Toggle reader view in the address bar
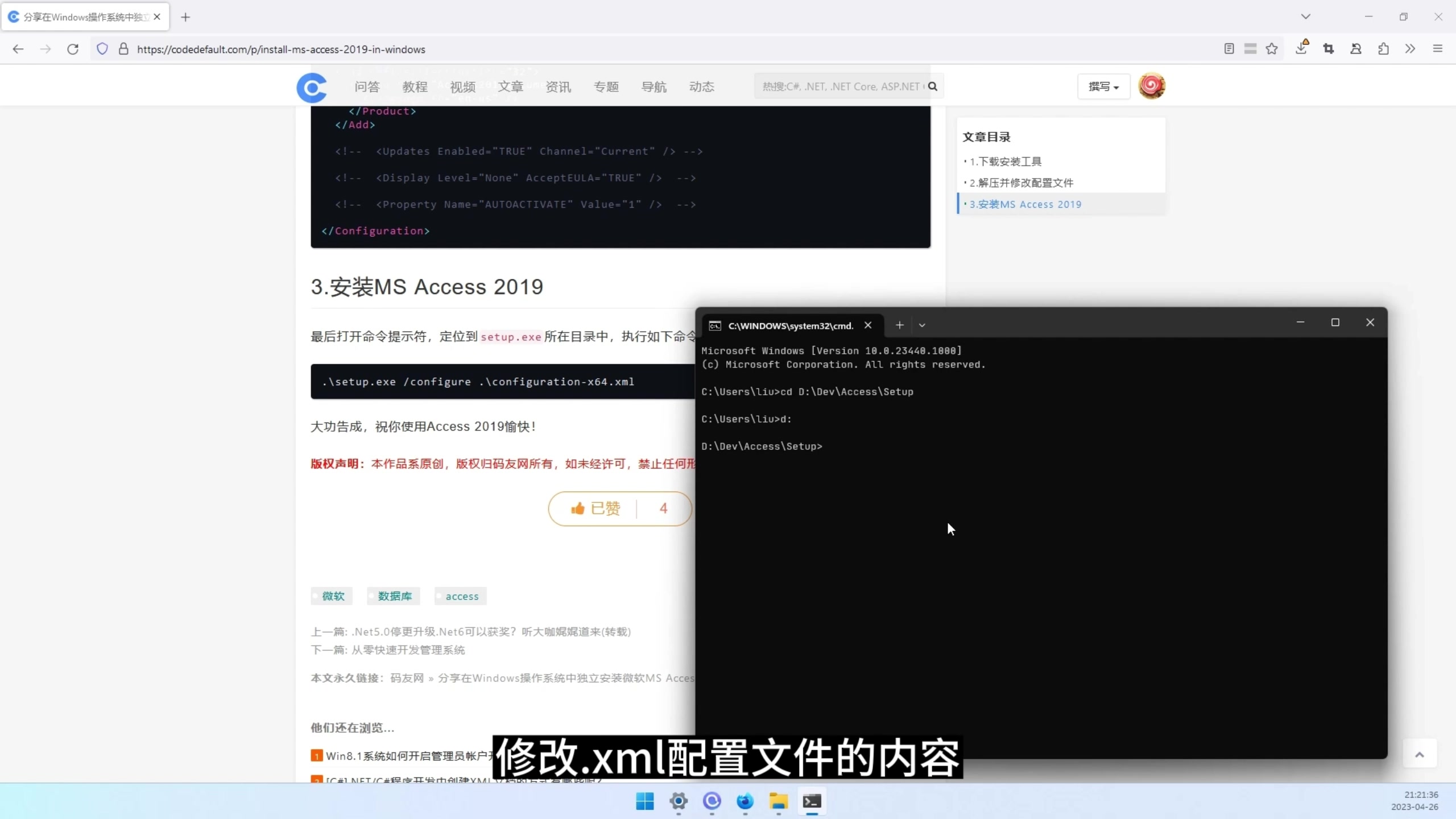 [x=1229, y=49]
